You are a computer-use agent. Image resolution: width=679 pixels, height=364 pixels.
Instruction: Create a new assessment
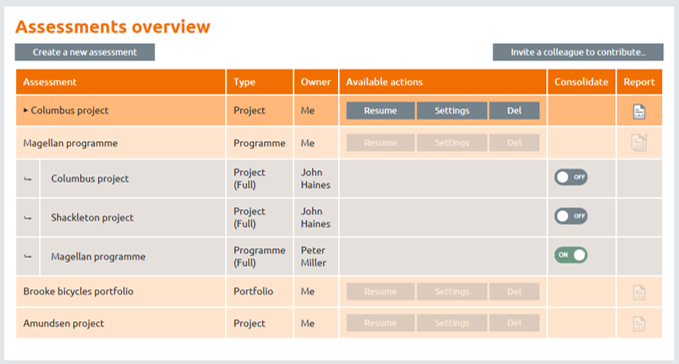click(x=85, y=52)
